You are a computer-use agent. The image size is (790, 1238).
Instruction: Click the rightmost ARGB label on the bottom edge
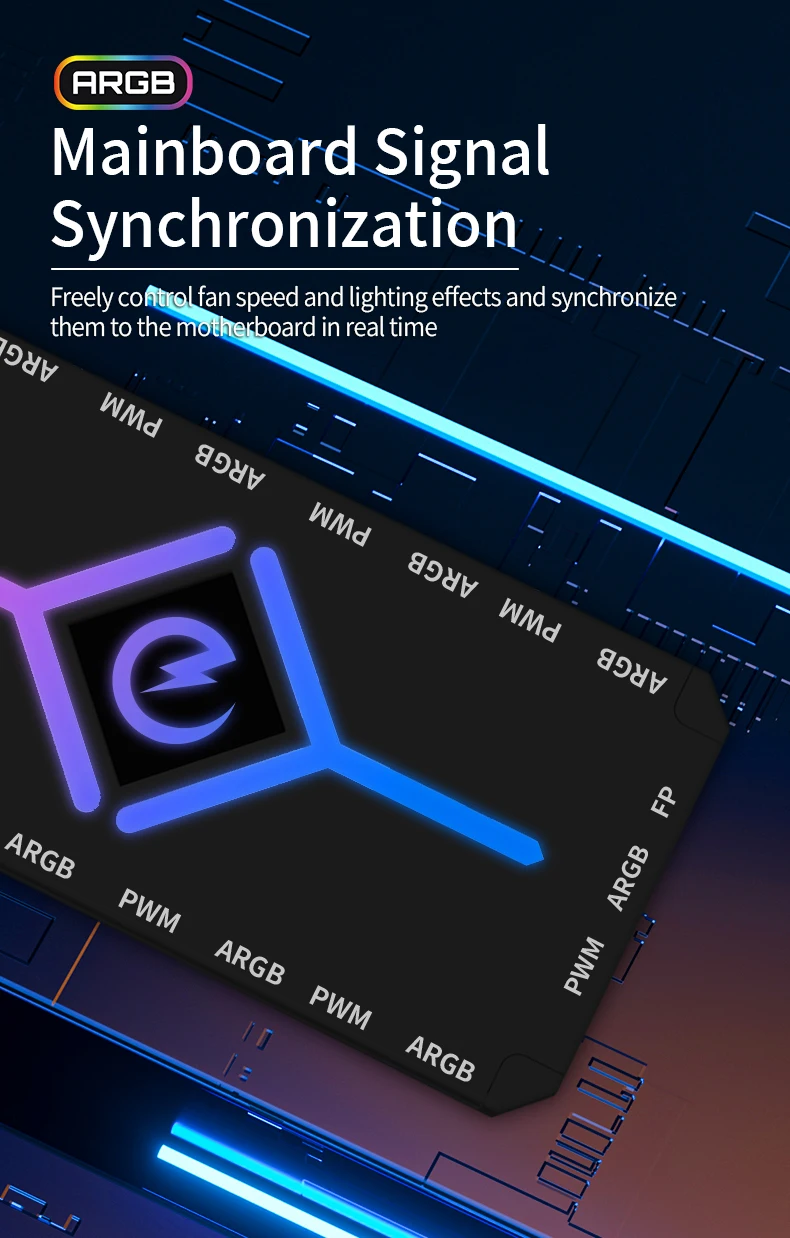pos(440,1058)
